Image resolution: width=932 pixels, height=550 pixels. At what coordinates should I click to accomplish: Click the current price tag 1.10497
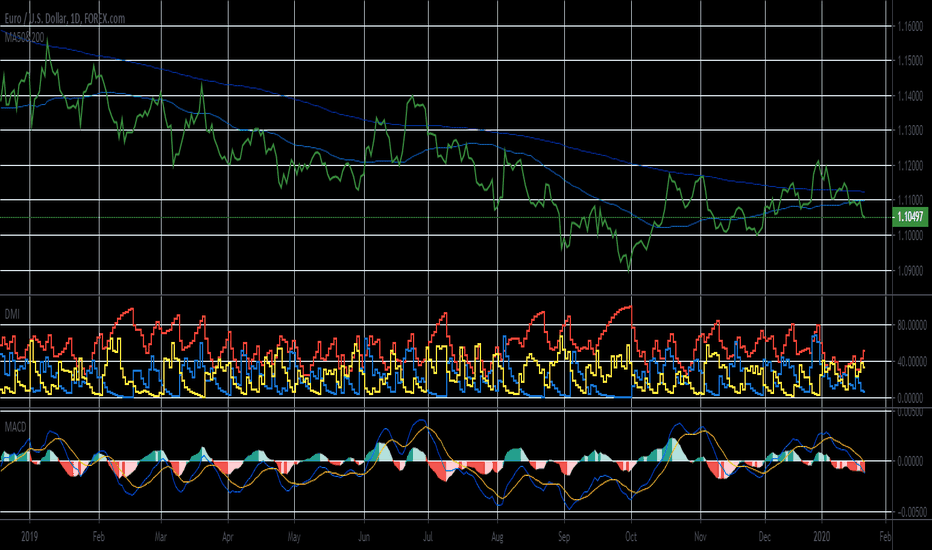coord(909,217)
